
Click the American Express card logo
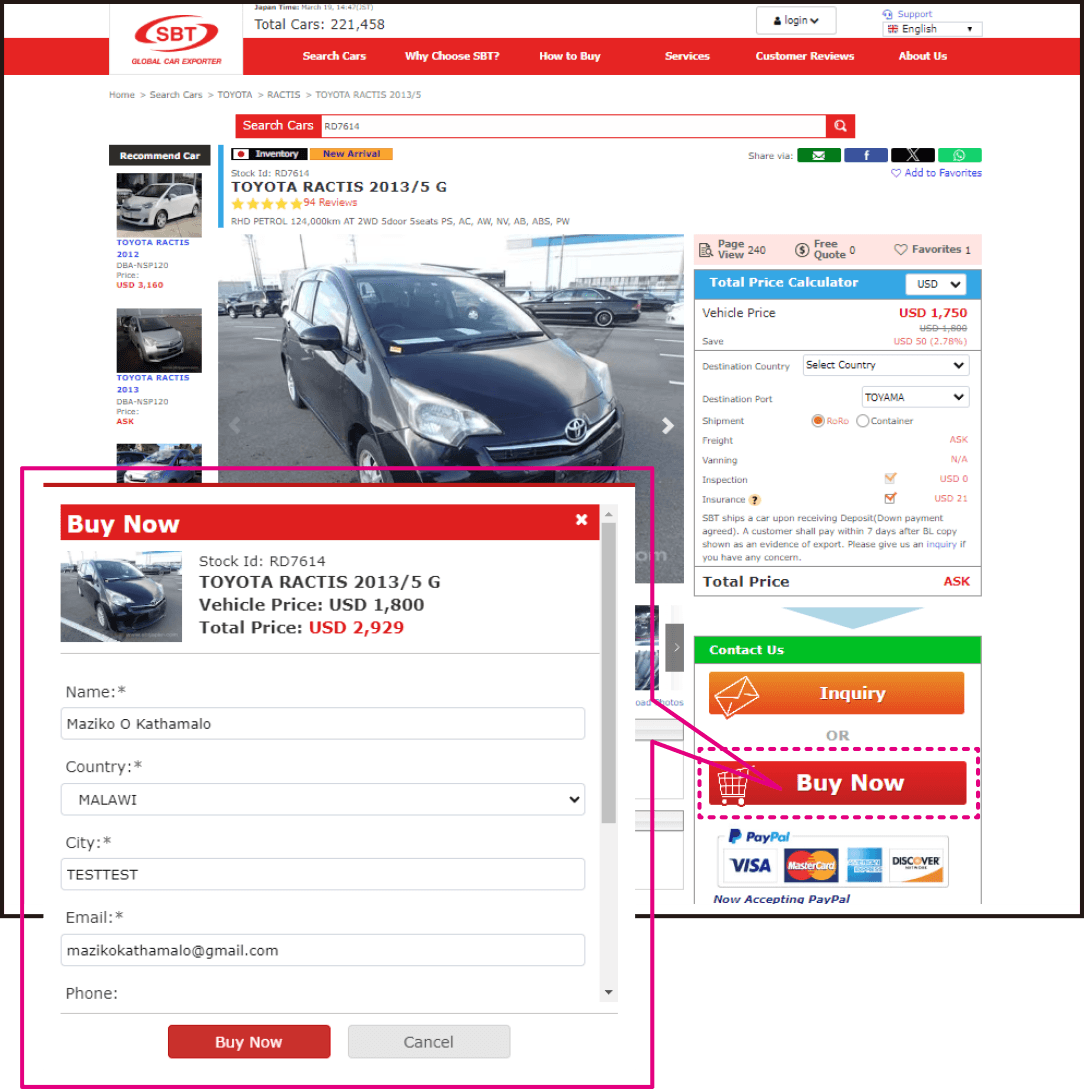(x=865, y=865)
